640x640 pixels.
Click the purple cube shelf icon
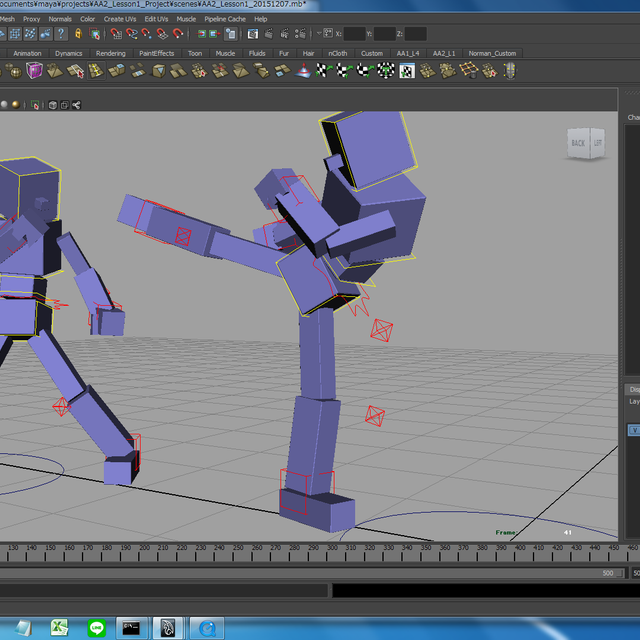35,70
